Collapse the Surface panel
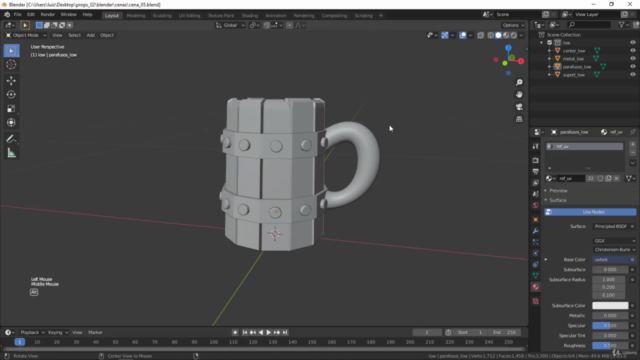The height and width of the screenshot is (360, 640). click(558, 200)
